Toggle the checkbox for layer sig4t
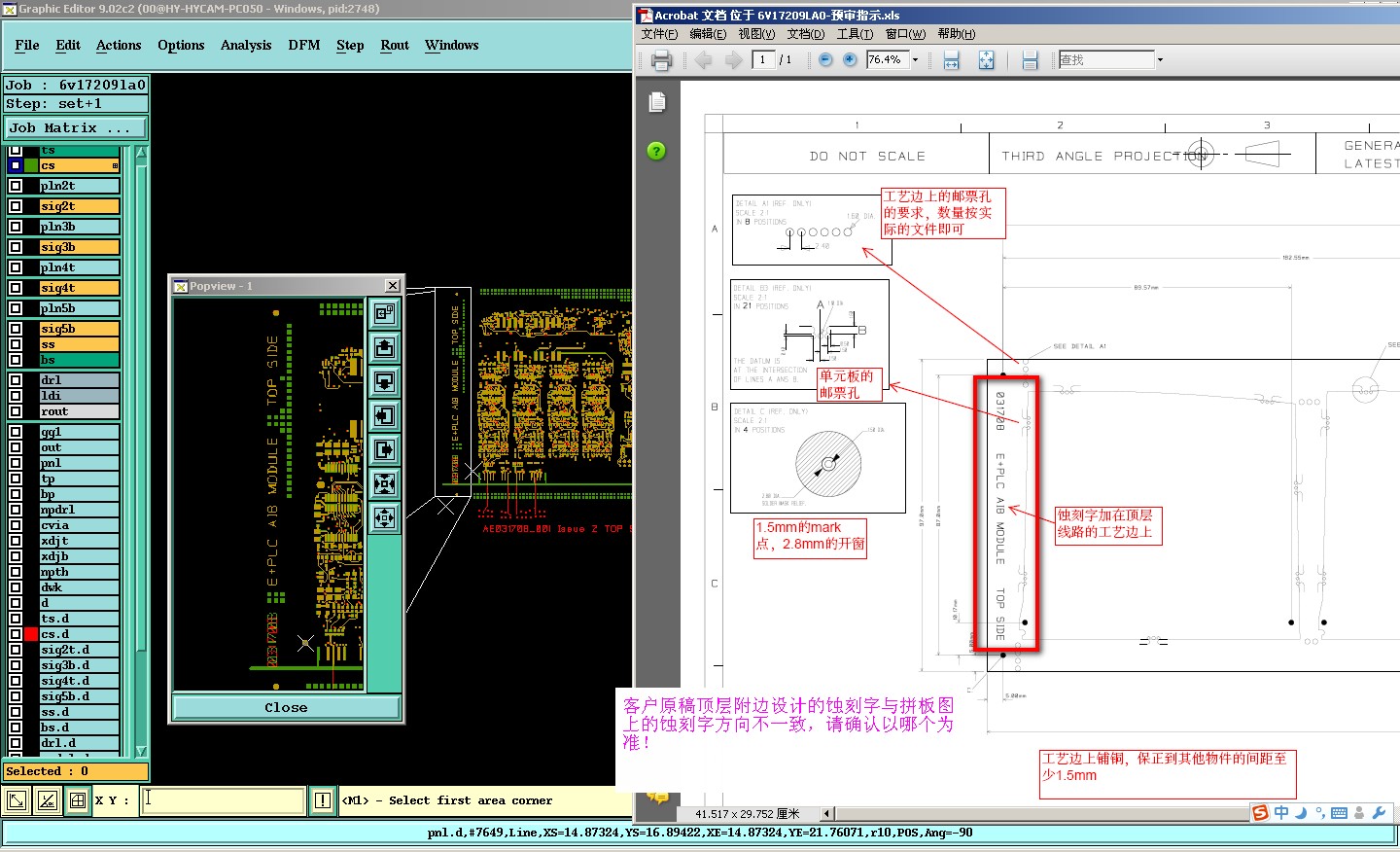1400x852 pixels. click(16, 288)
